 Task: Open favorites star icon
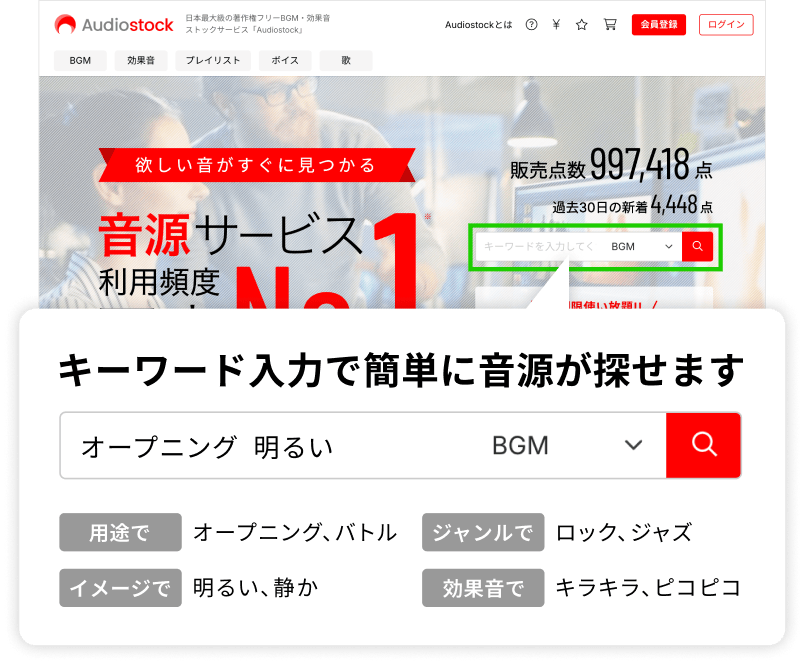[581, 25]
